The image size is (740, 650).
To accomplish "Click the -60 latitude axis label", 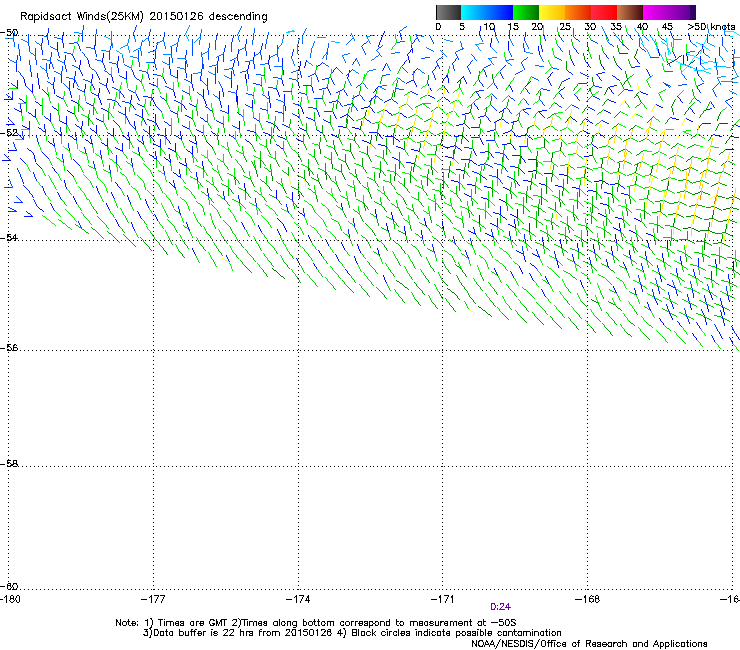I will tap(9, 586).
